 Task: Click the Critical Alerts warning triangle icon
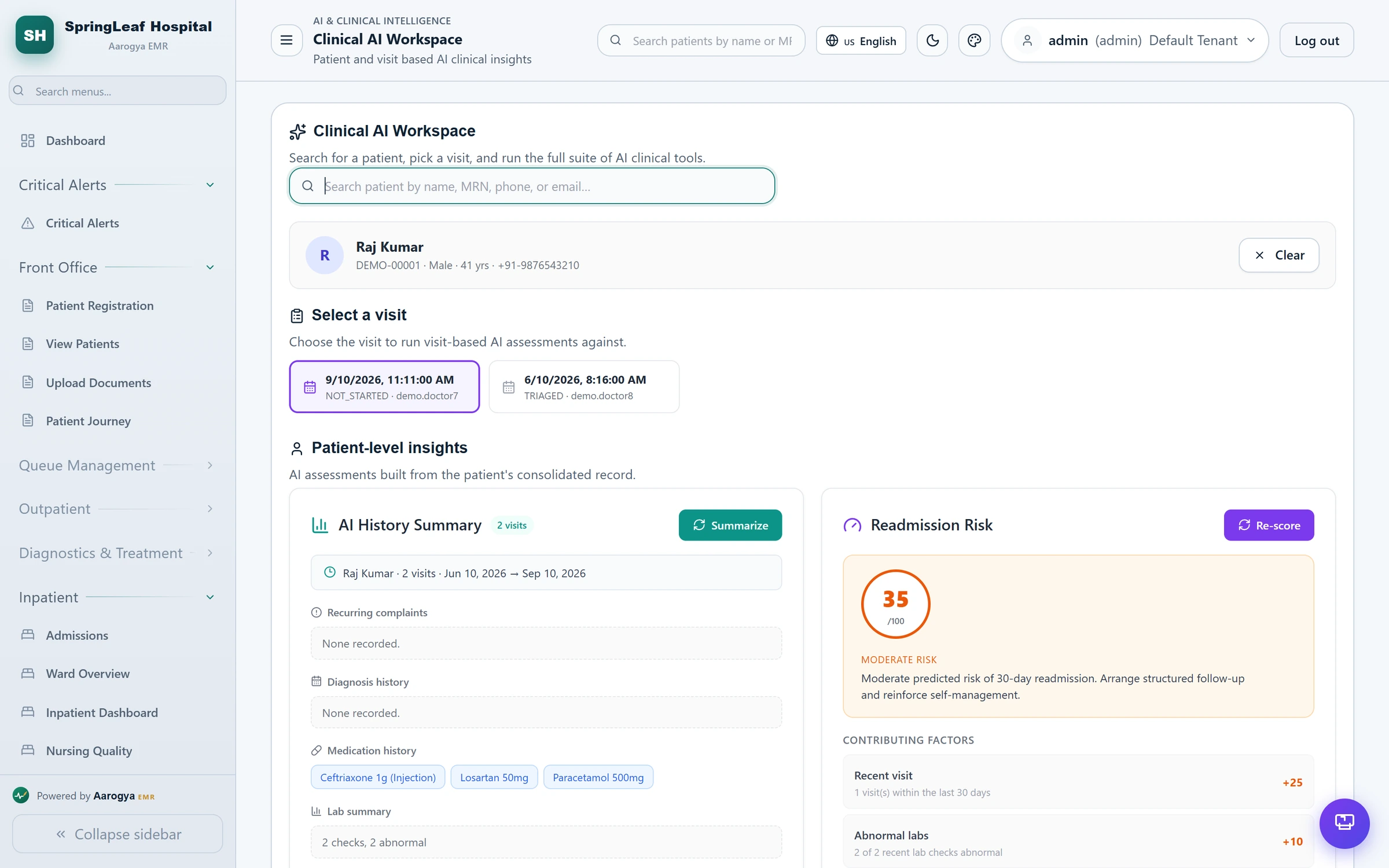point(28,223)
